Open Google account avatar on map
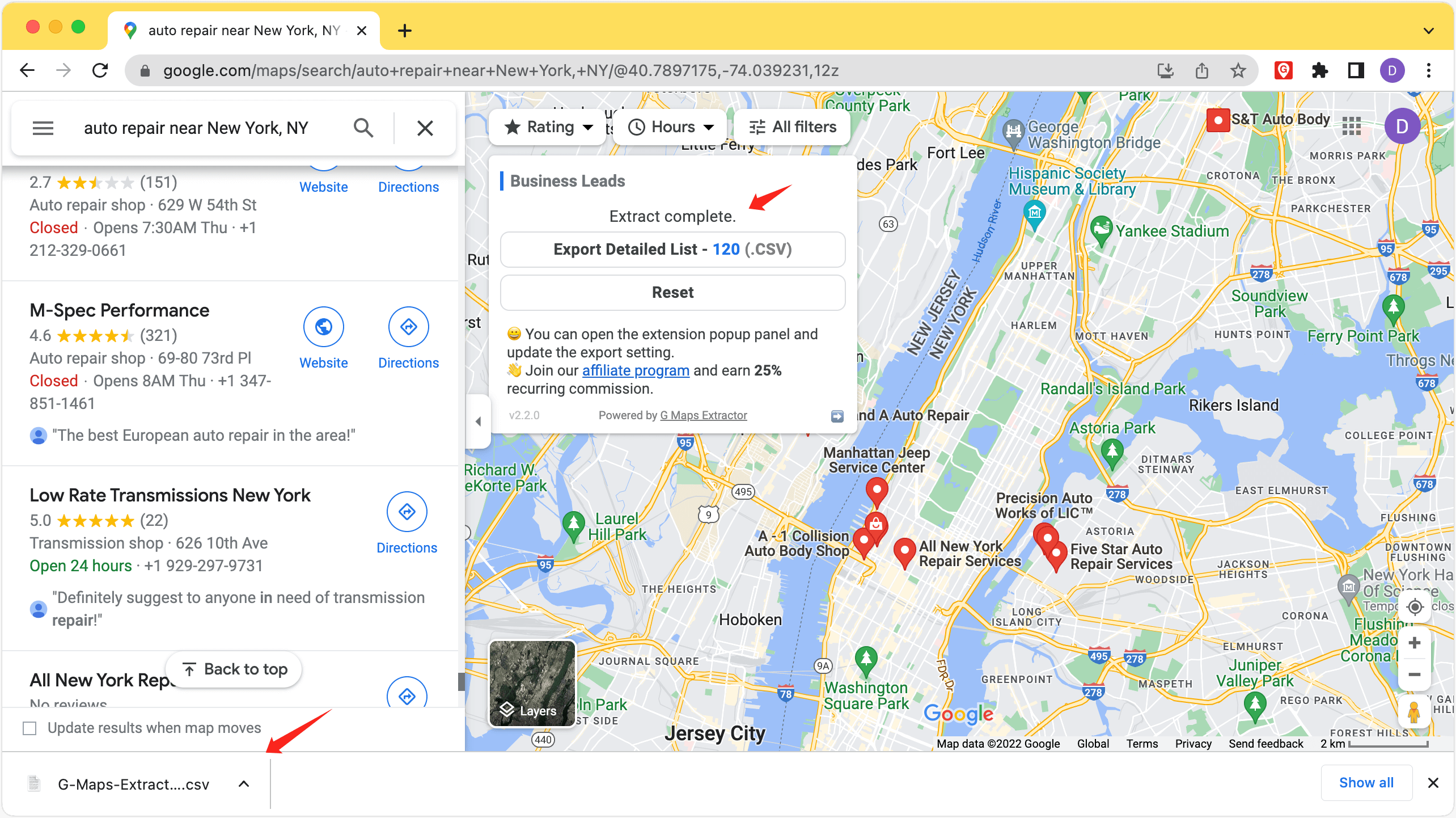The width and height of the screenshot is (1456, 818). (x=1403, y=126)
